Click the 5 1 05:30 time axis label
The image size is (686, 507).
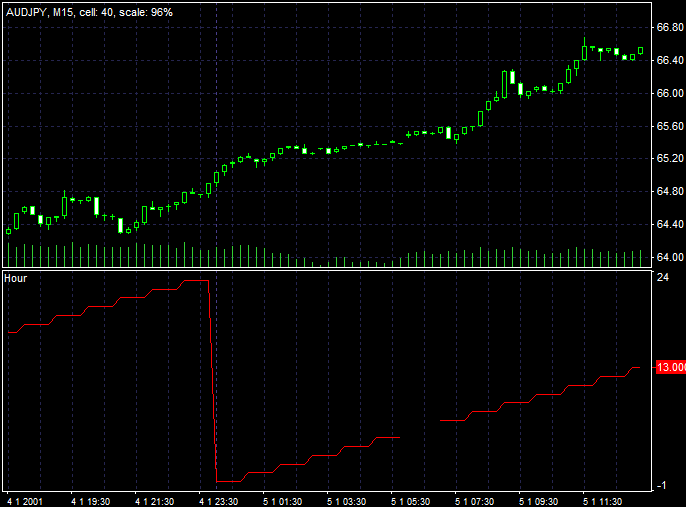(x=410, y=501)
